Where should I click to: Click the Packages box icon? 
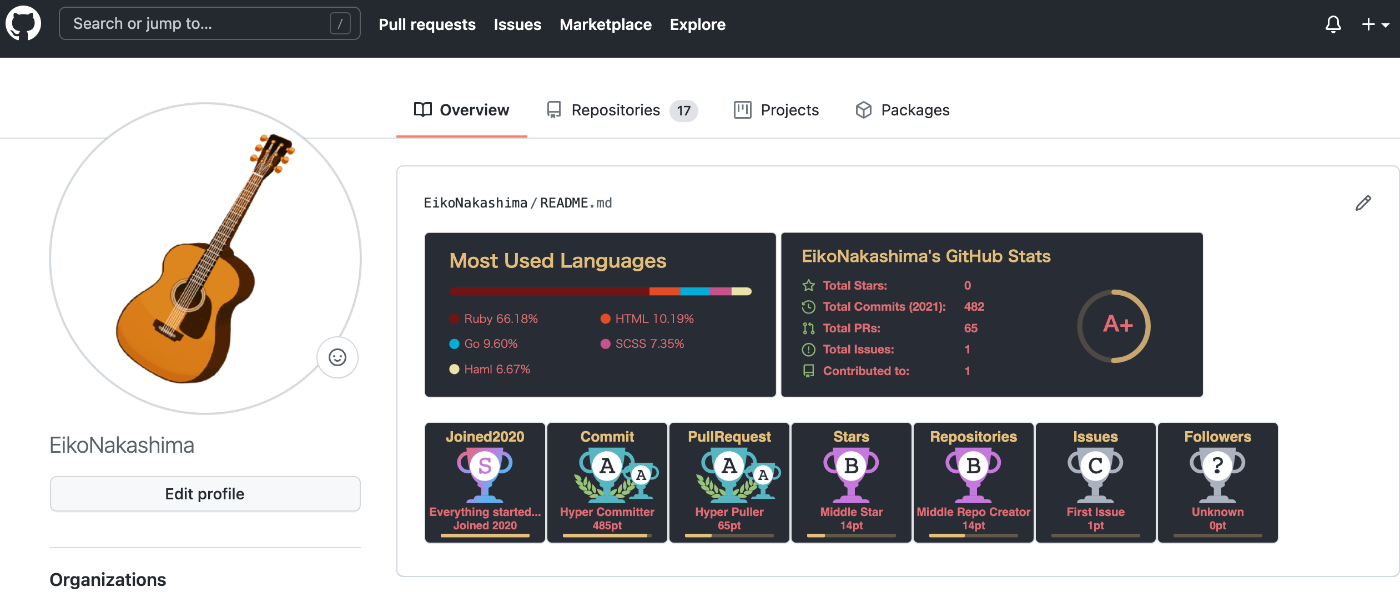coord(864,110)
